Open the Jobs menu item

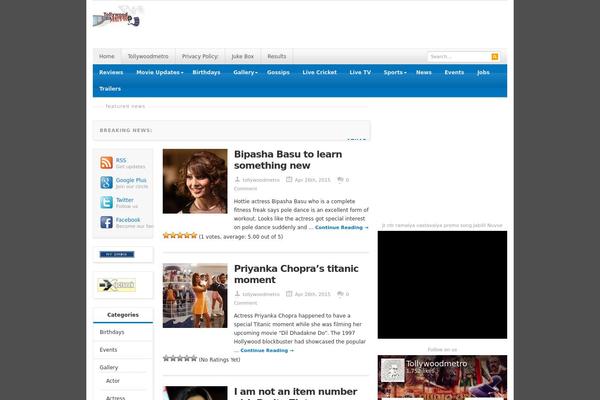[x=483, y=72]
